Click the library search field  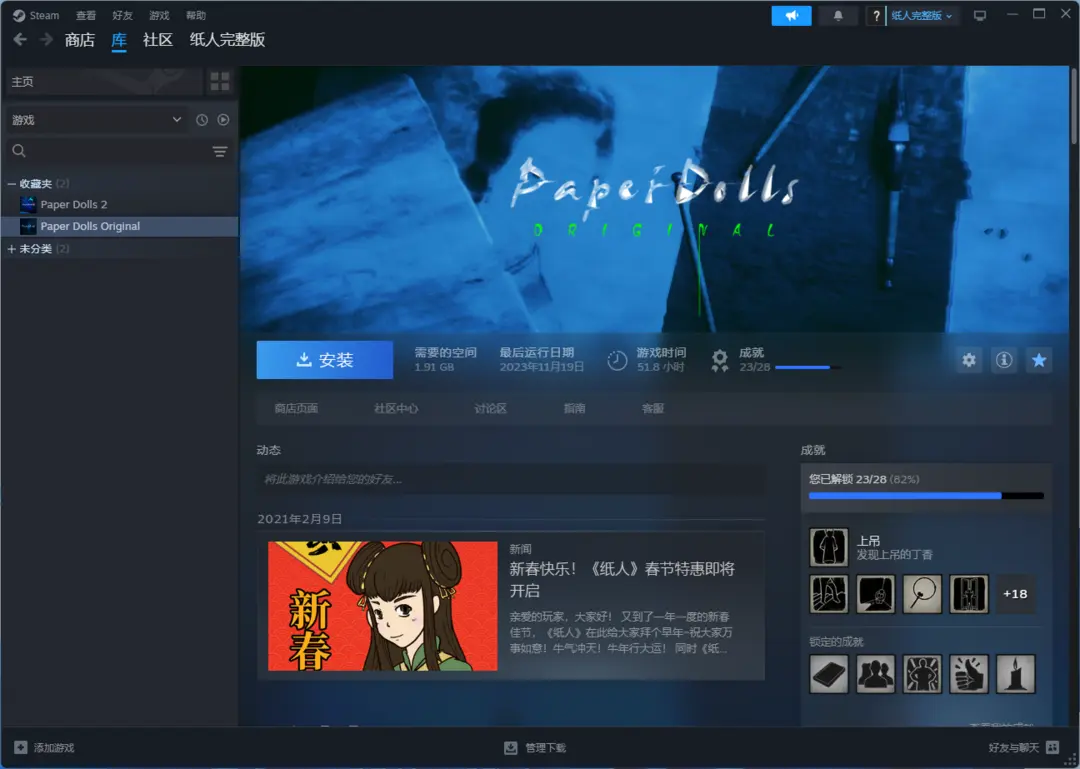click(x=107, y=151)
